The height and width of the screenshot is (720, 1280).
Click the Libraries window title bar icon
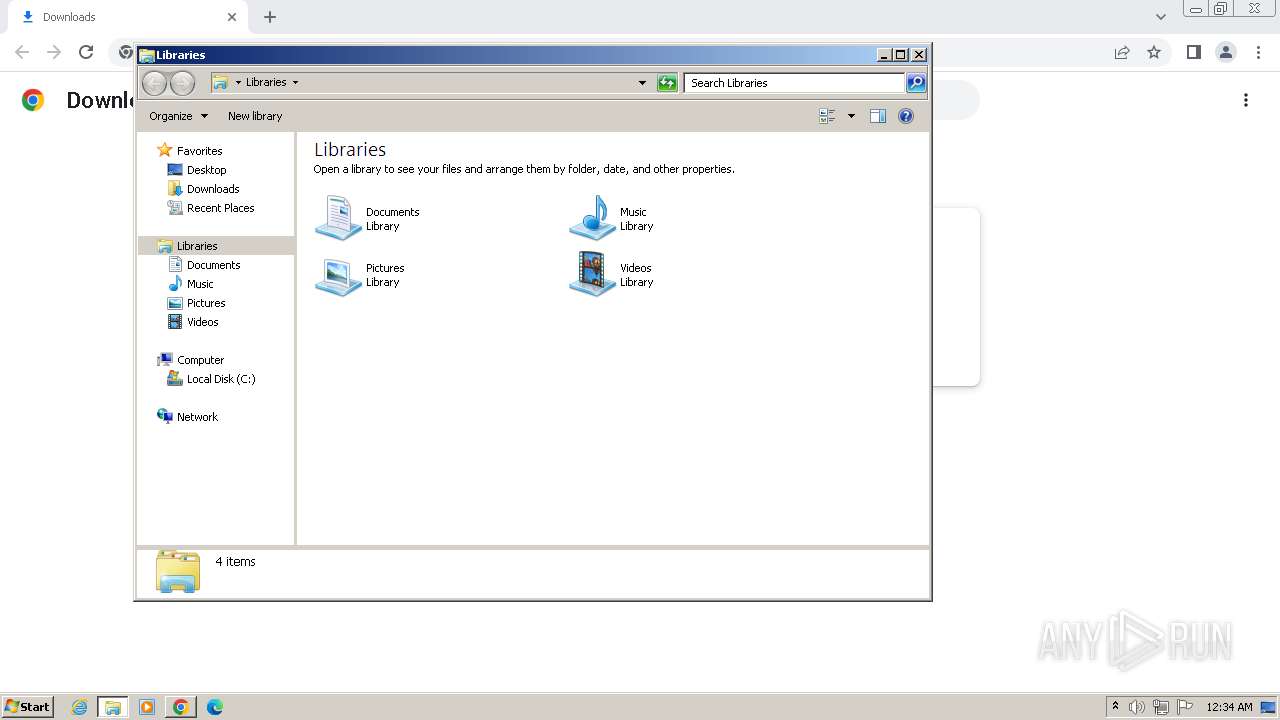[x=147, y=55]
